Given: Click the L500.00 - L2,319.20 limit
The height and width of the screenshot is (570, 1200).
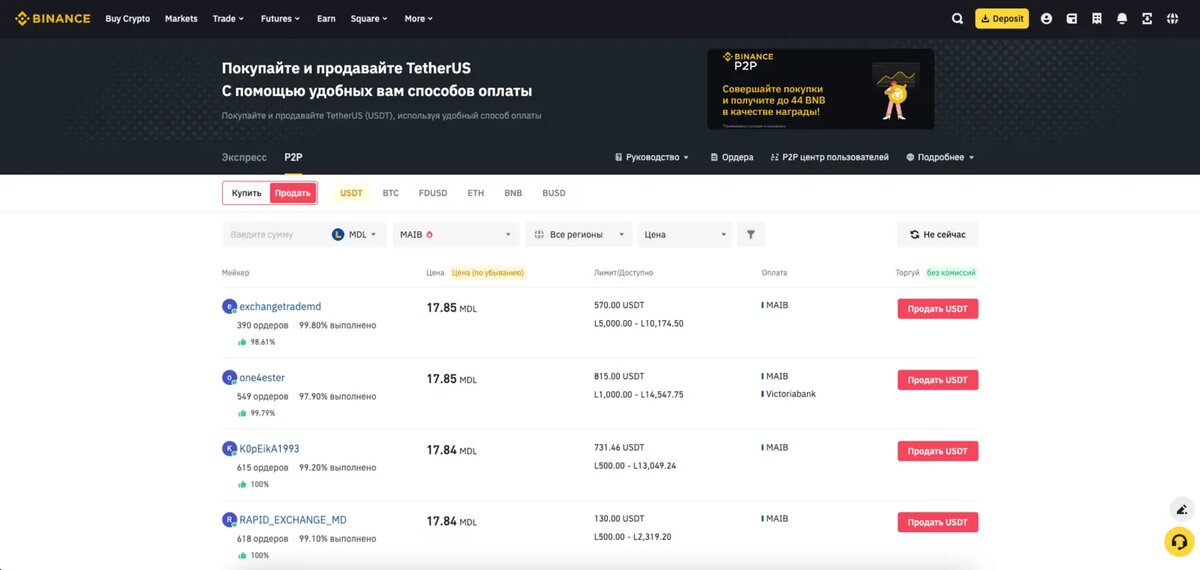Looking at the screenshot, I should click(x=632, y=537).
